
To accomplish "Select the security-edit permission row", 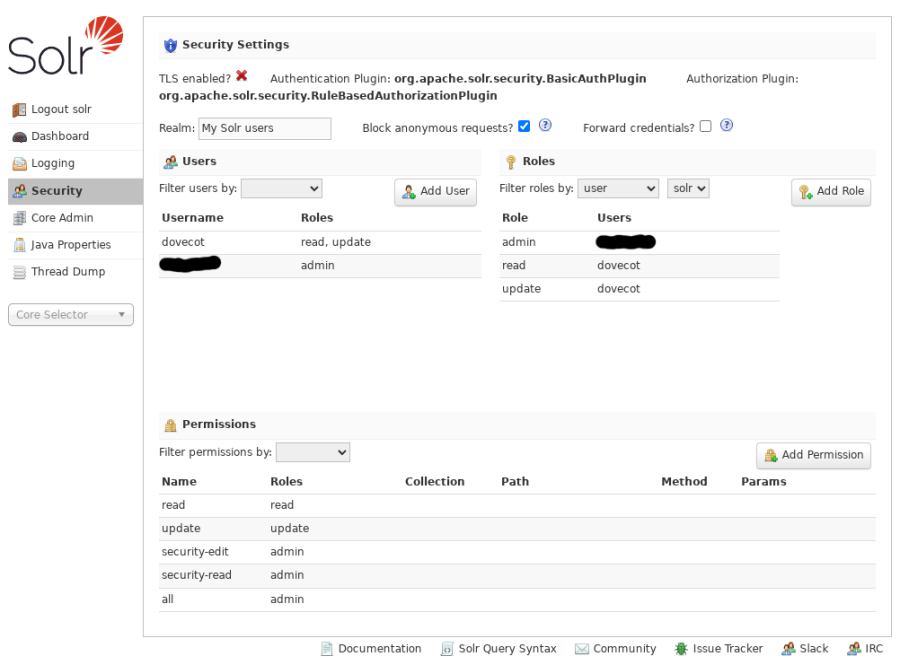I will (x=517, y=552).
